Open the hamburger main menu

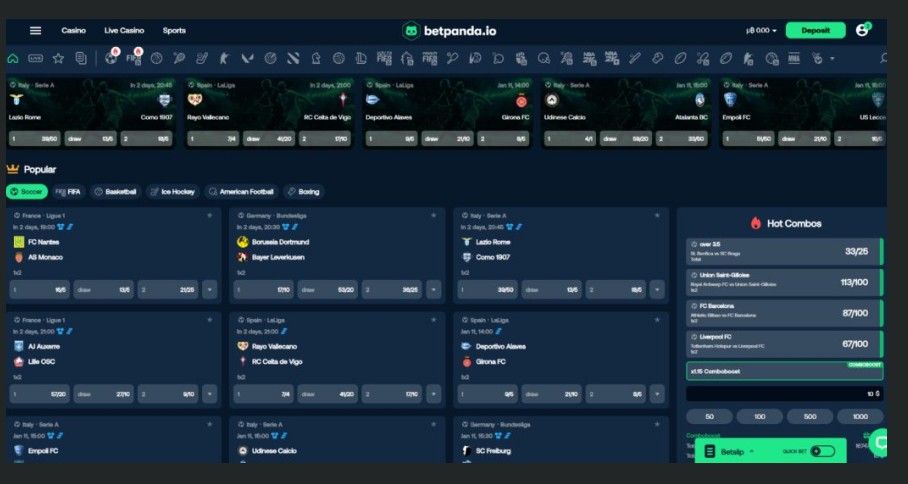pos(35,31)
